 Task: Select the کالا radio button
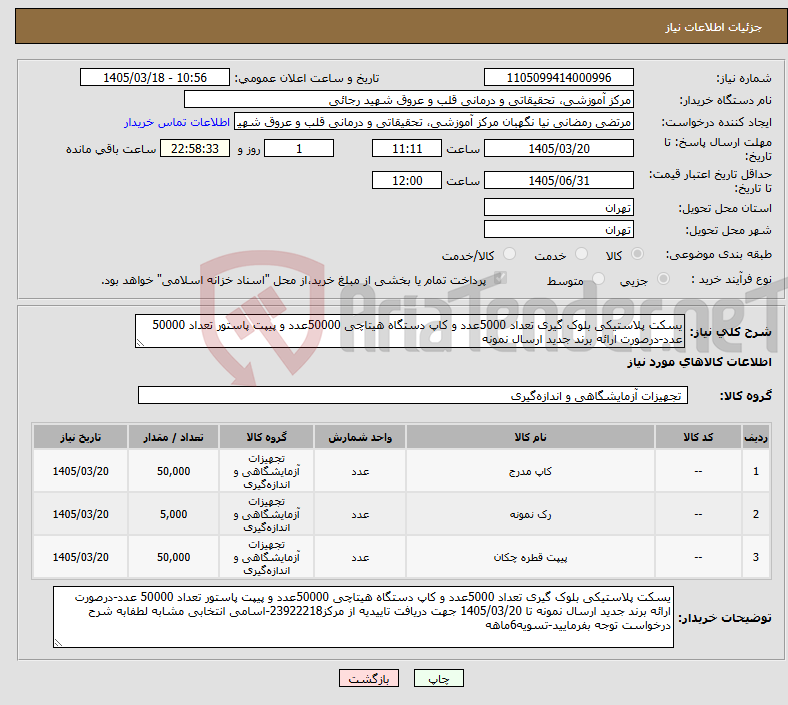click(x=637, y=254)
